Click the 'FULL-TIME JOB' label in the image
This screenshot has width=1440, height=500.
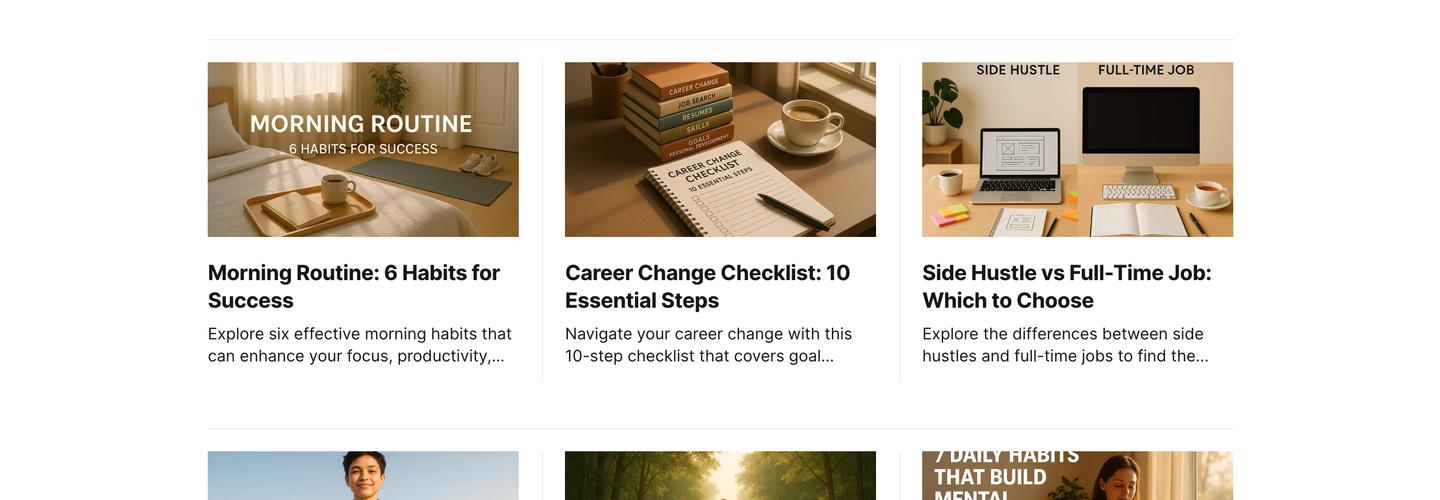pos(1146,70)
